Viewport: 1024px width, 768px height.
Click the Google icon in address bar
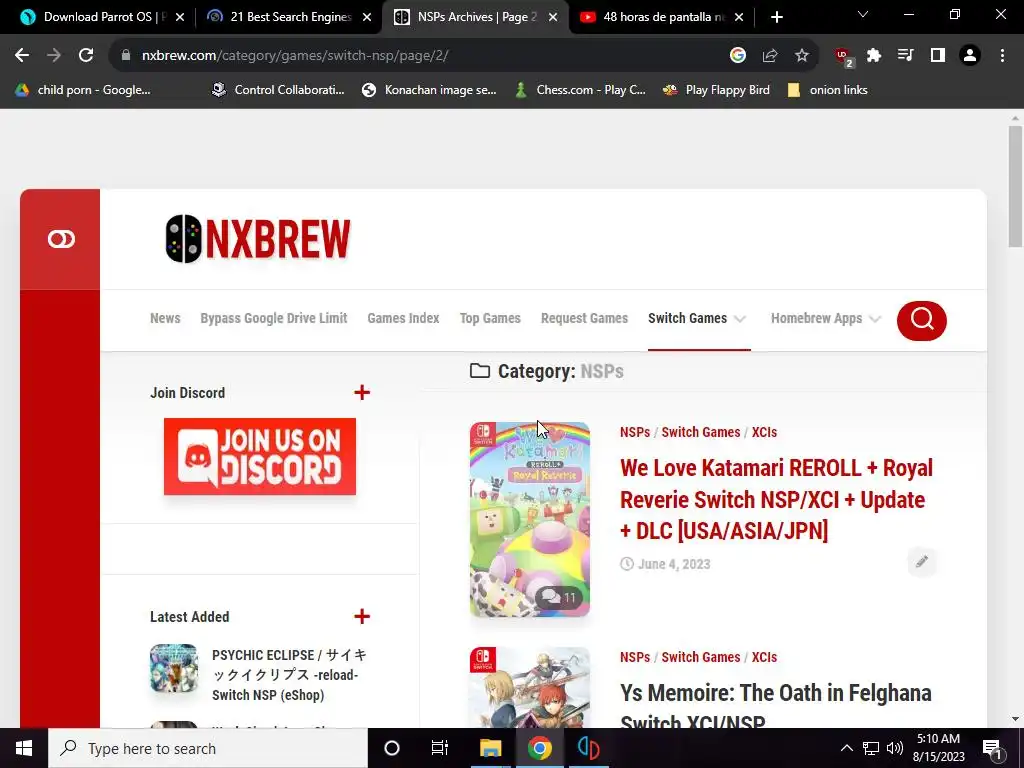tap(738, 56)
